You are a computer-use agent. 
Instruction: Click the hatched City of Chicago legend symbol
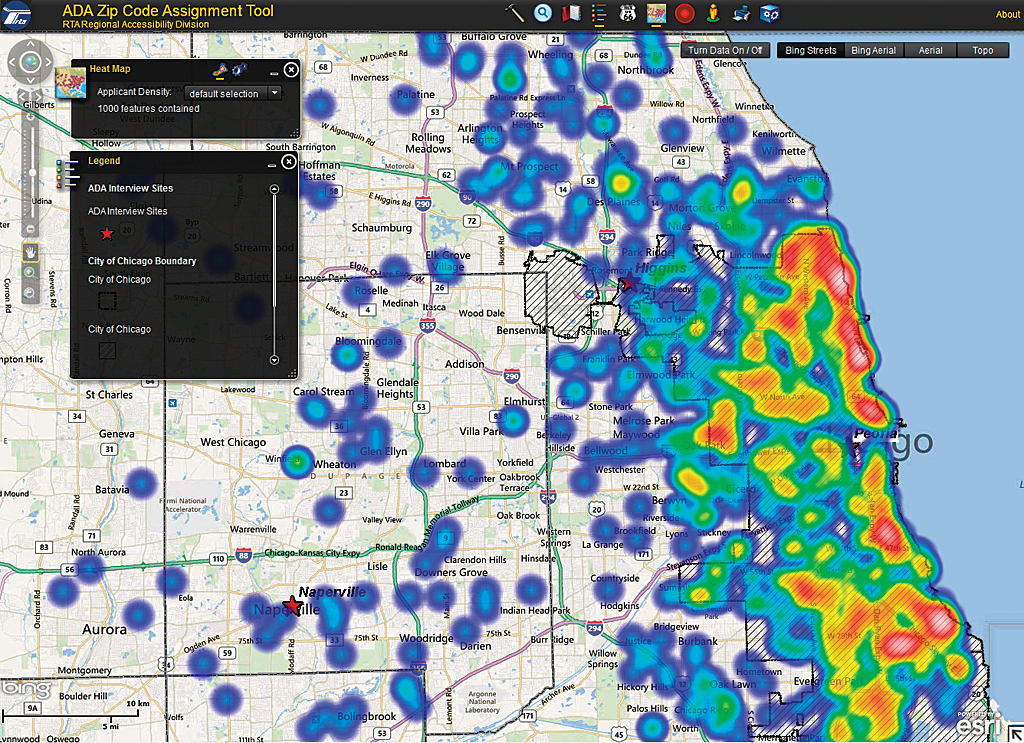[107, 351]
